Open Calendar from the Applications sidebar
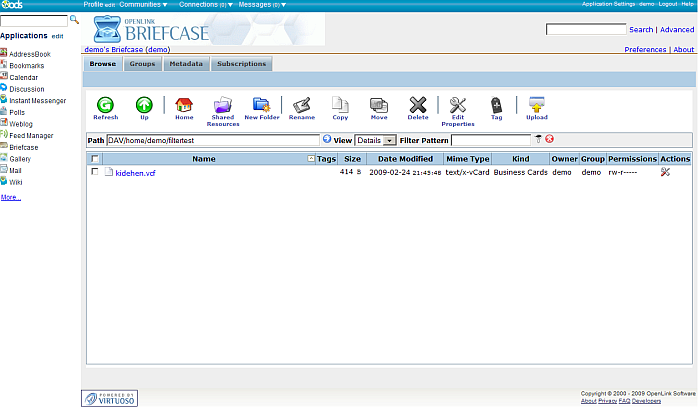 pyautogui.click(x=24, y=77)
